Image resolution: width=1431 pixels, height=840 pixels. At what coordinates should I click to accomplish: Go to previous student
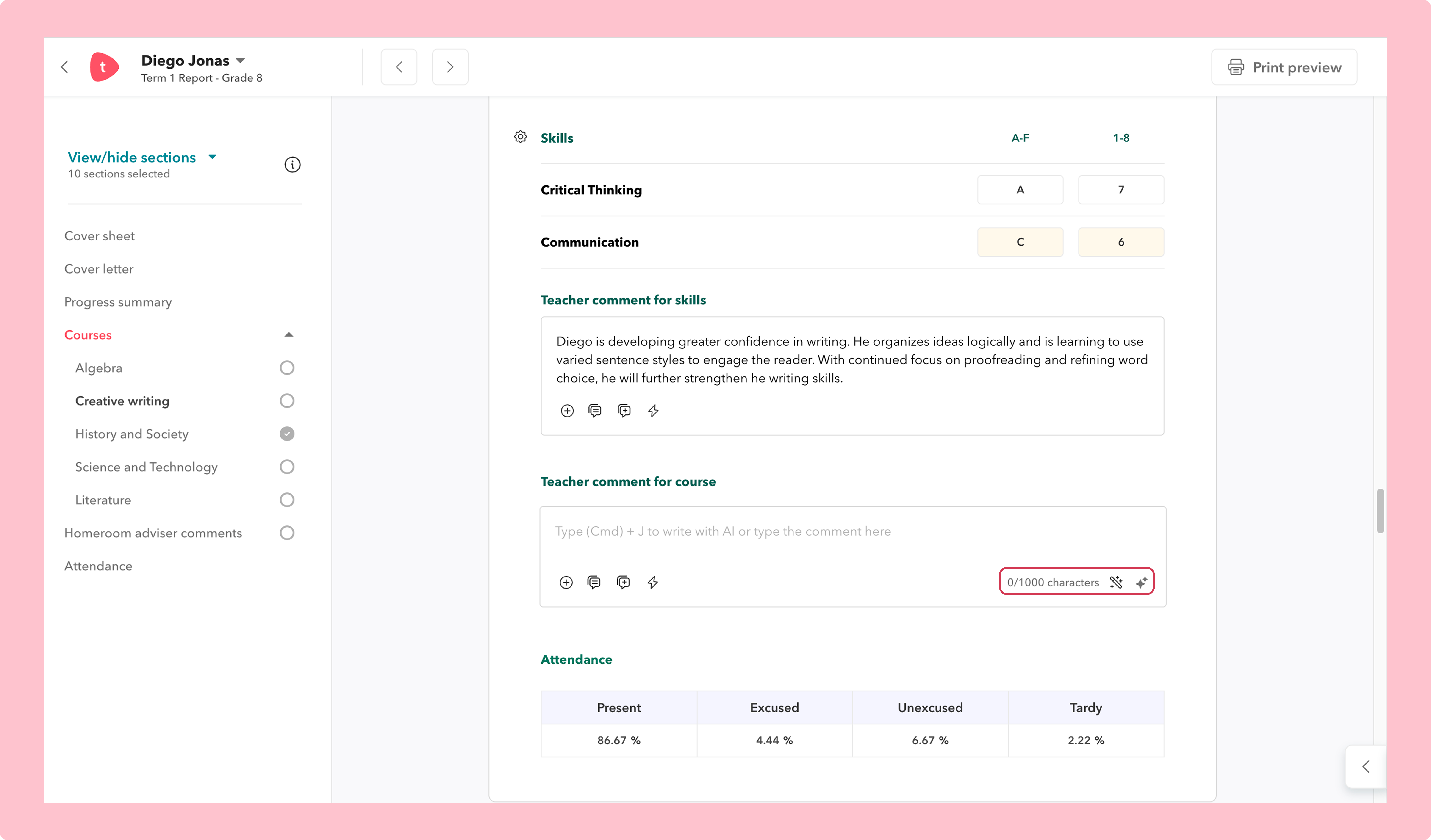399,67
